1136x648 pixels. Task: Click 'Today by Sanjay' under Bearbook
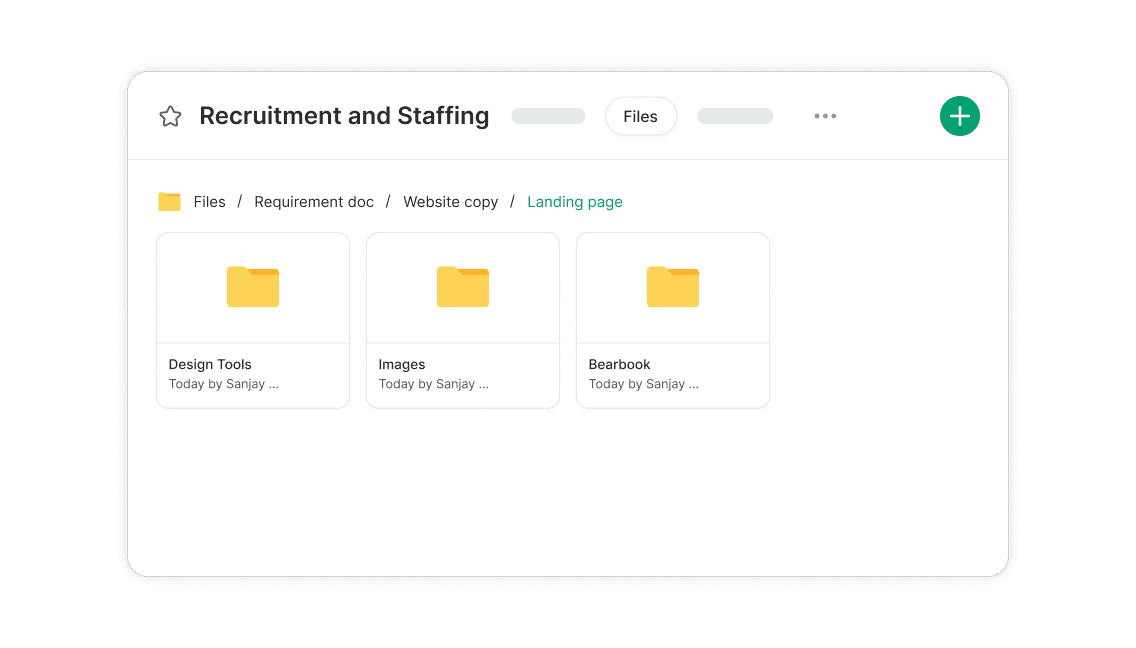coord(643,384)
